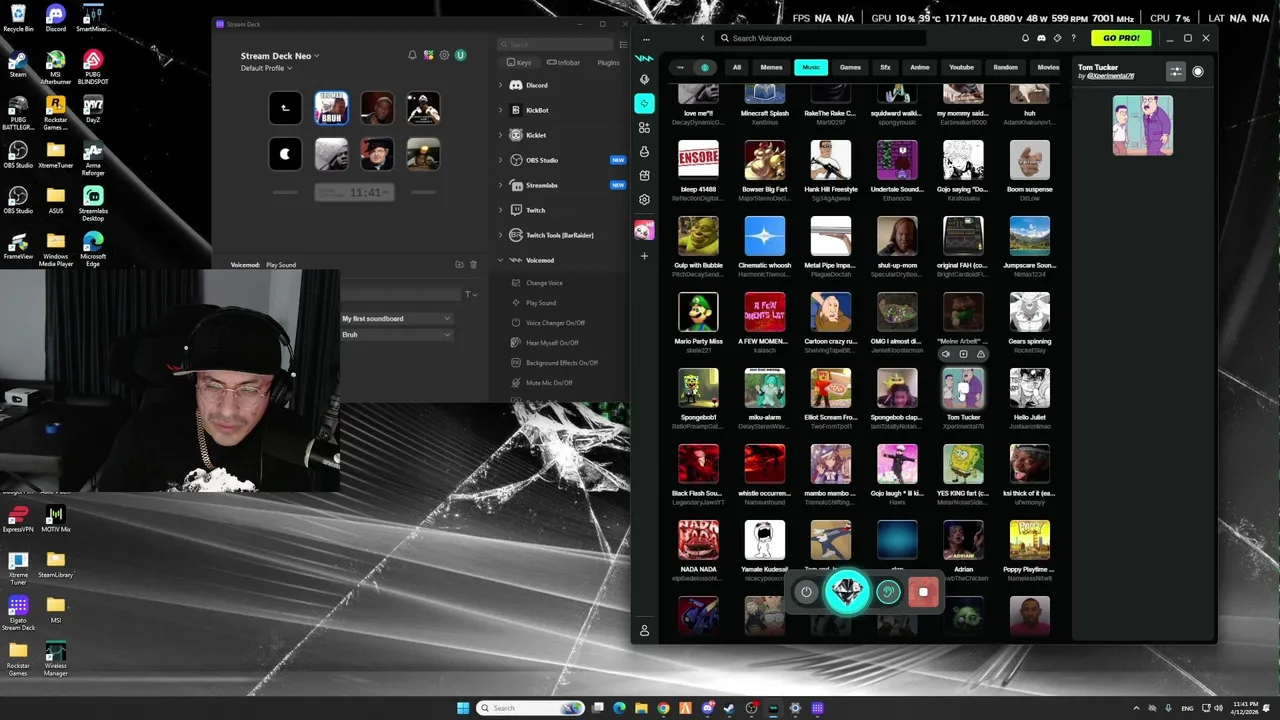Click the Windows Start button
The width and height of the screenshot is (1280, 720).
pos(463,708)
